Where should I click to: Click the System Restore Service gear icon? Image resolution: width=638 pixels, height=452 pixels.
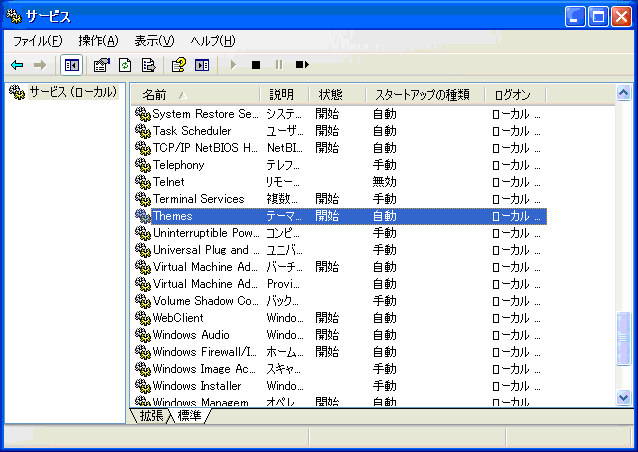point(142,114)
